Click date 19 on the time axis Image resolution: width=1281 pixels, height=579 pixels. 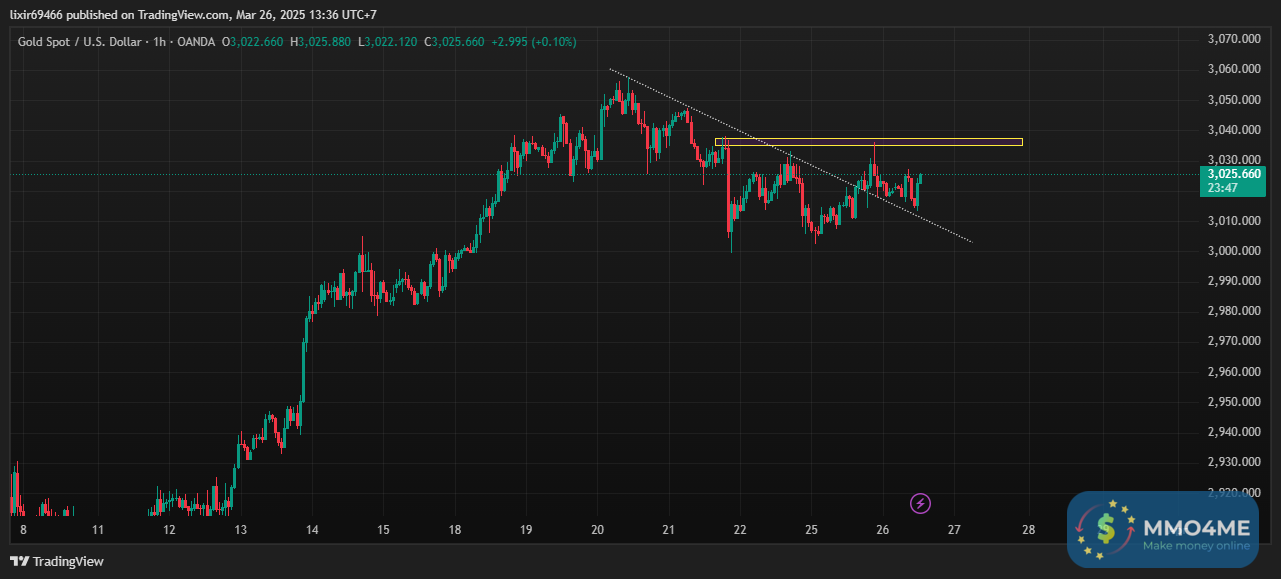point(526,530)
